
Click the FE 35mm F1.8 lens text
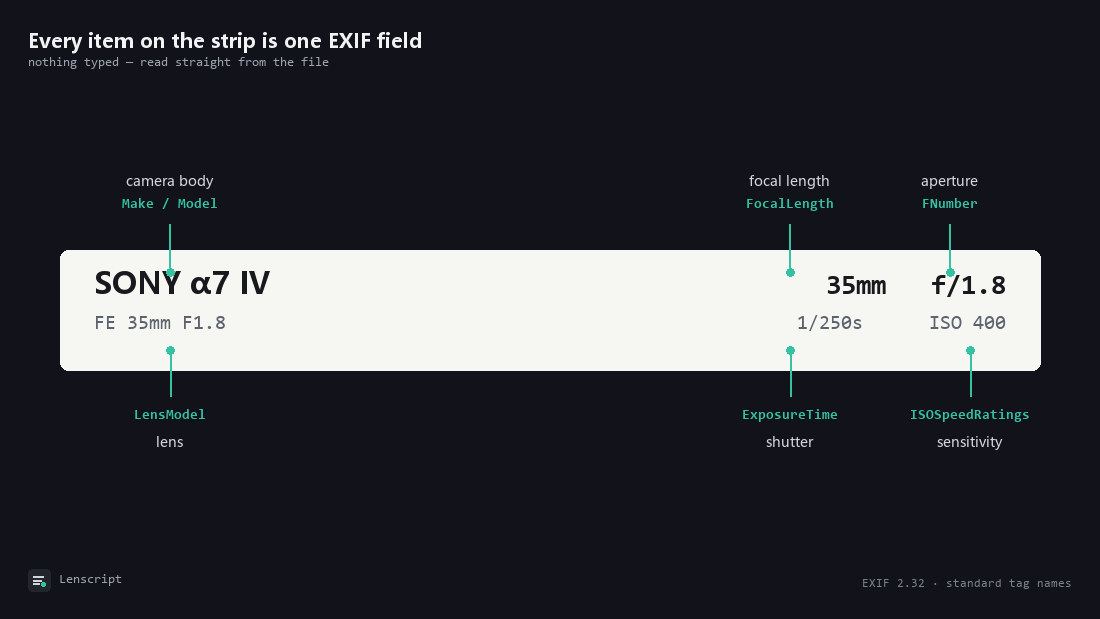(x=160, y=323)
